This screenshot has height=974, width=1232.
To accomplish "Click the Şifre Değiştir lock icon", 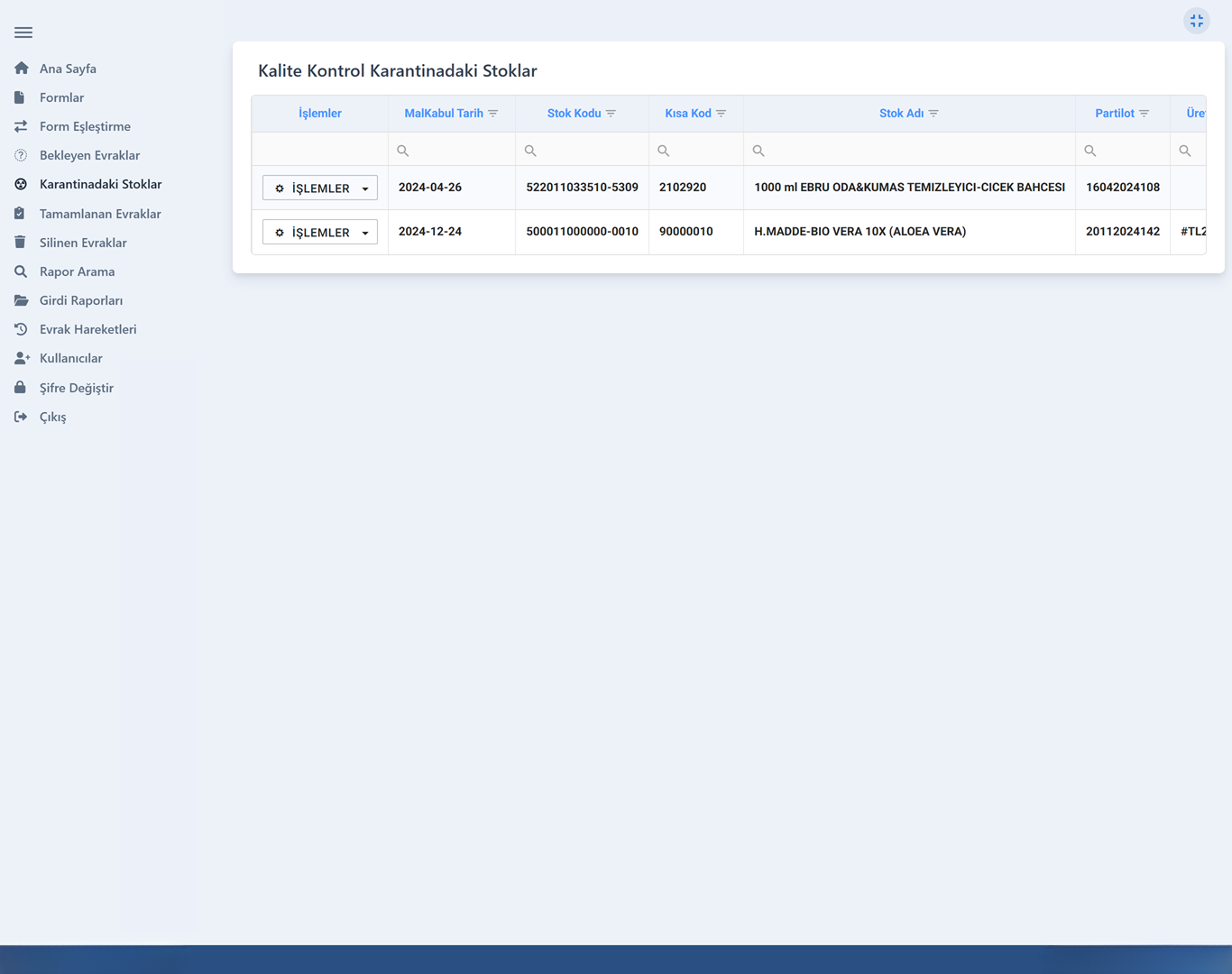I will pos(20,388).
